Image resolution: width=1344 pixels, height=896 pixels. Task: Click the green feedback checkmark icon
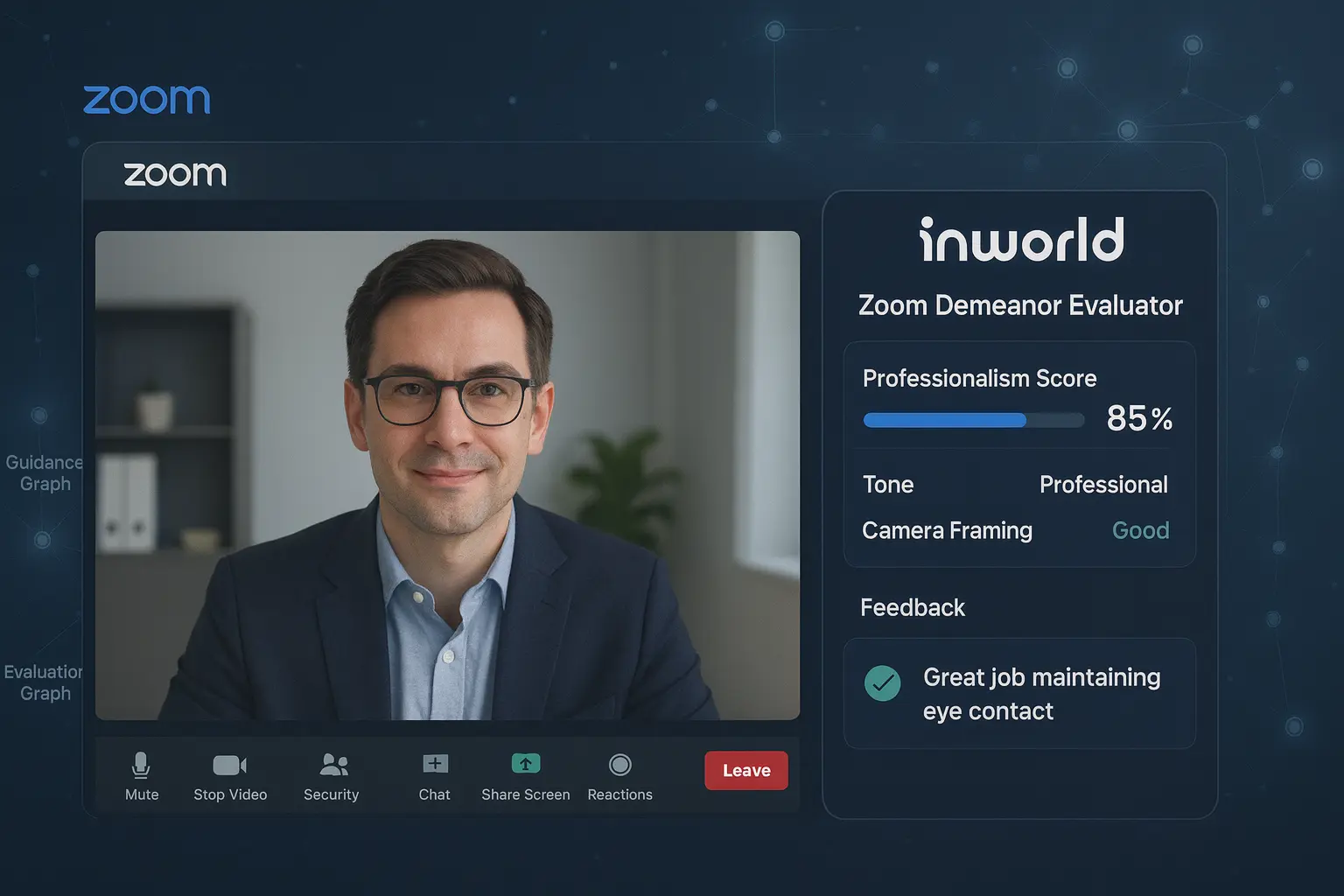point(882,683)
